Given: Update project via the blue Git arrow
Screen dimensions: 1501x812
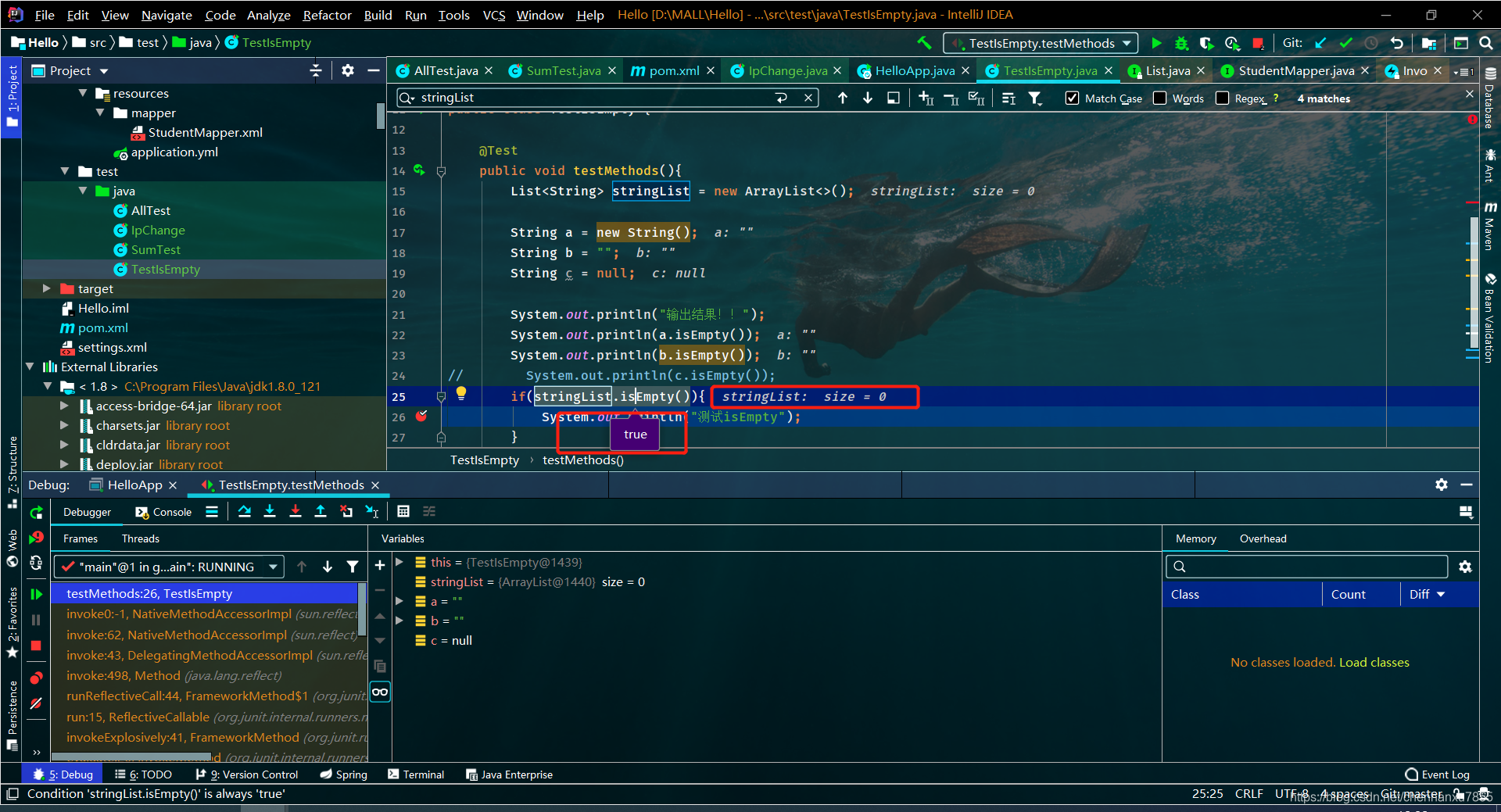Looking at the screenshot, I should click(1320, 43).
